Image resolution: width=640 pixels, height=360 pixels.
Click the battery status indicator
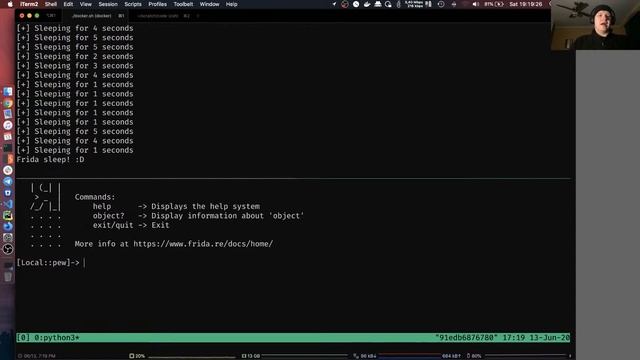point(494,4)
